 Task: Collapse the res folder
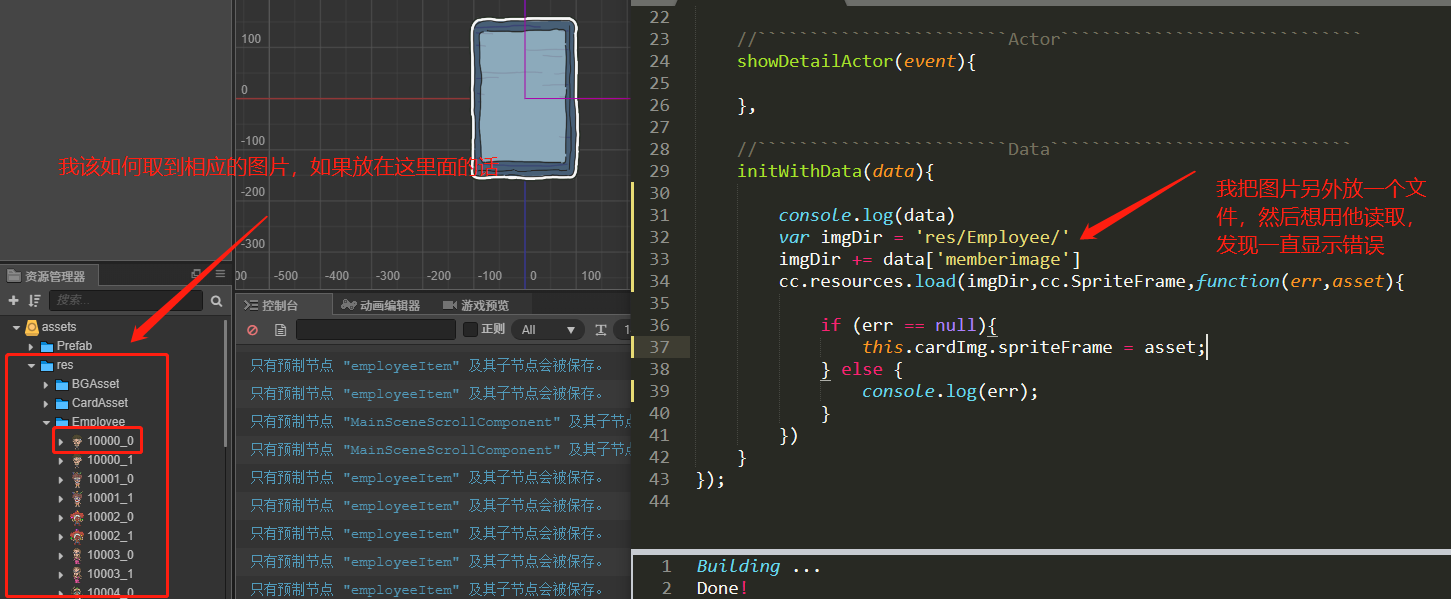coord(31,365)
